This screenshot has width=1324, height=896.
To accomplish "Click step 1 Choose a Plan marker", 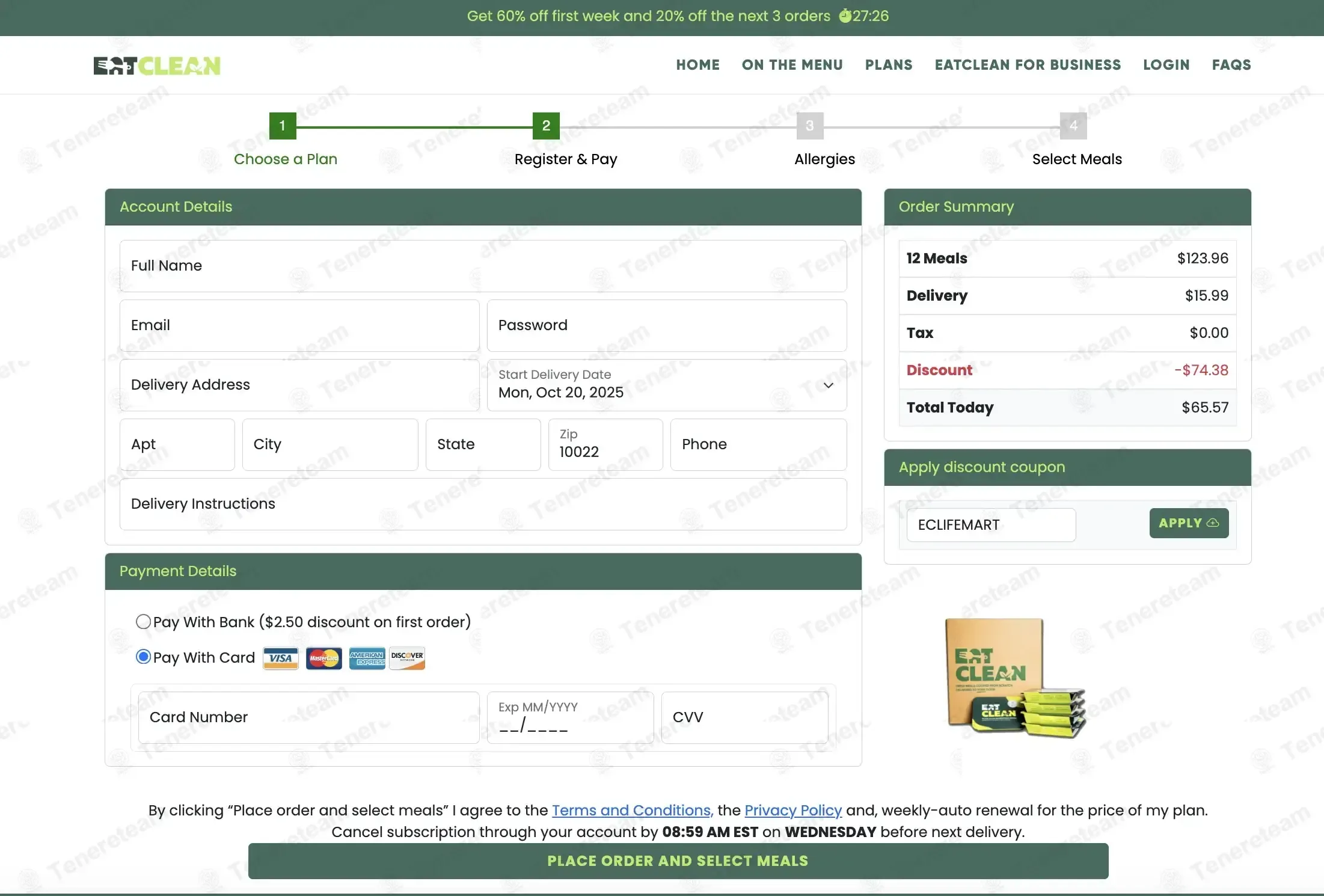I will click(283, 126).
